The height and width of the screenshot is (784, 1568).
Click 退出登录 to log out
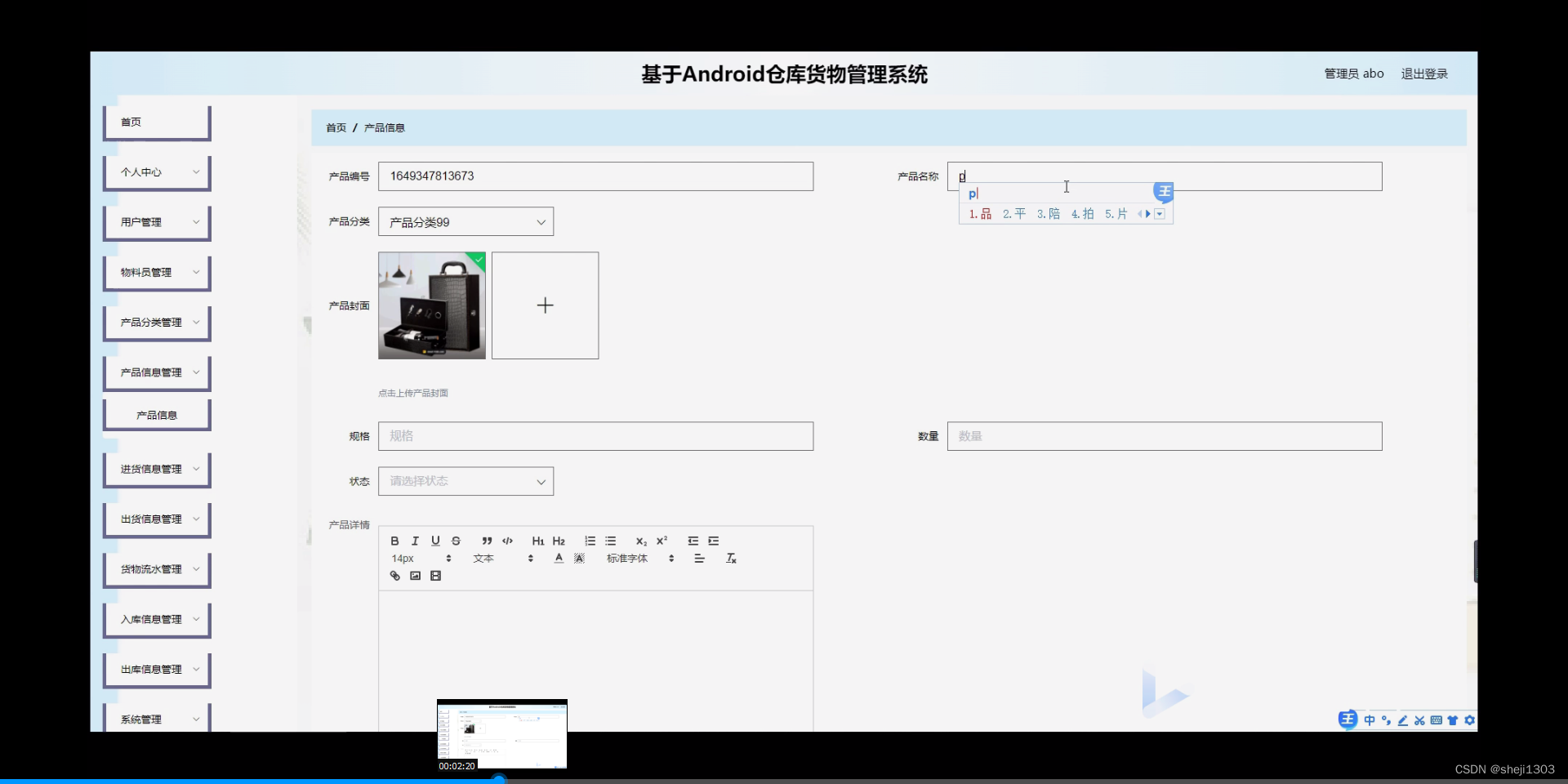[1424, 73]
